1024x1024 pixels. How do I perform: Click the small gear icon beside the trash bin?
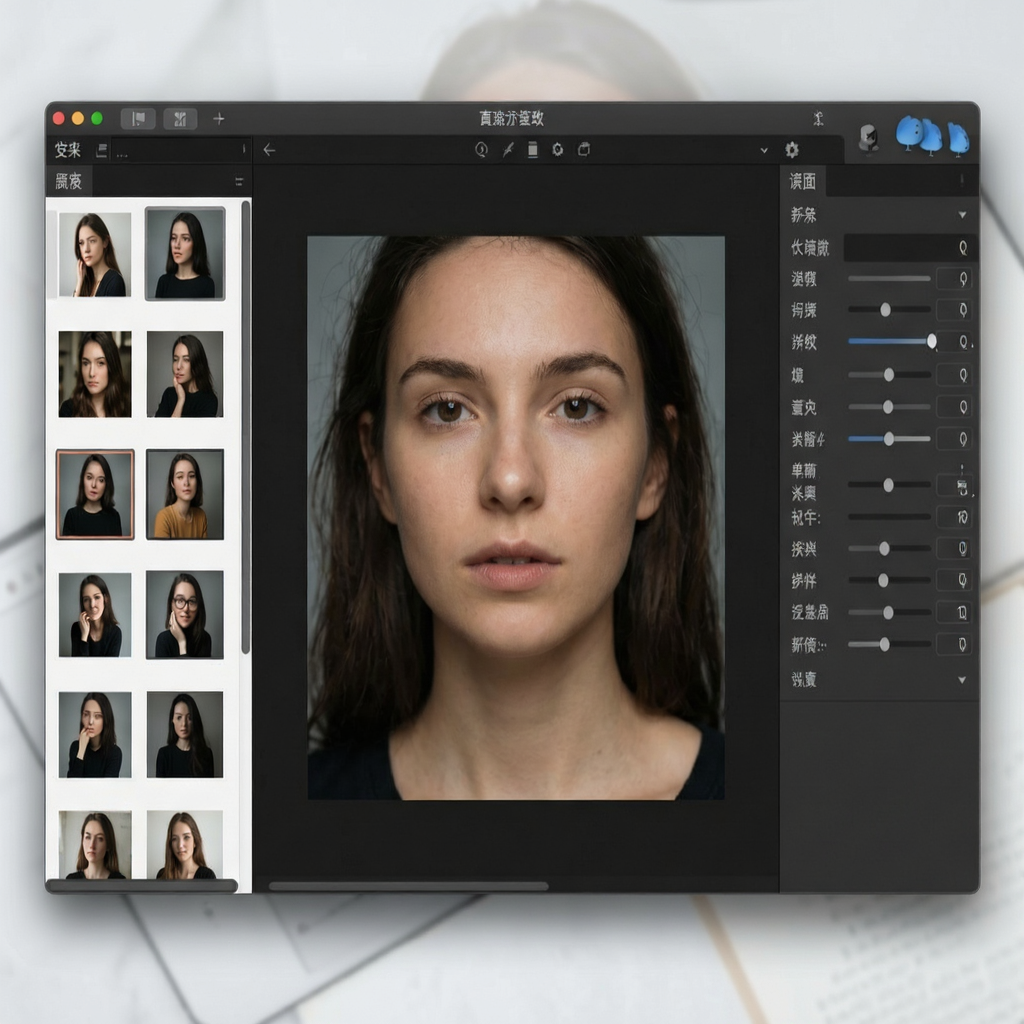[558, 150]
